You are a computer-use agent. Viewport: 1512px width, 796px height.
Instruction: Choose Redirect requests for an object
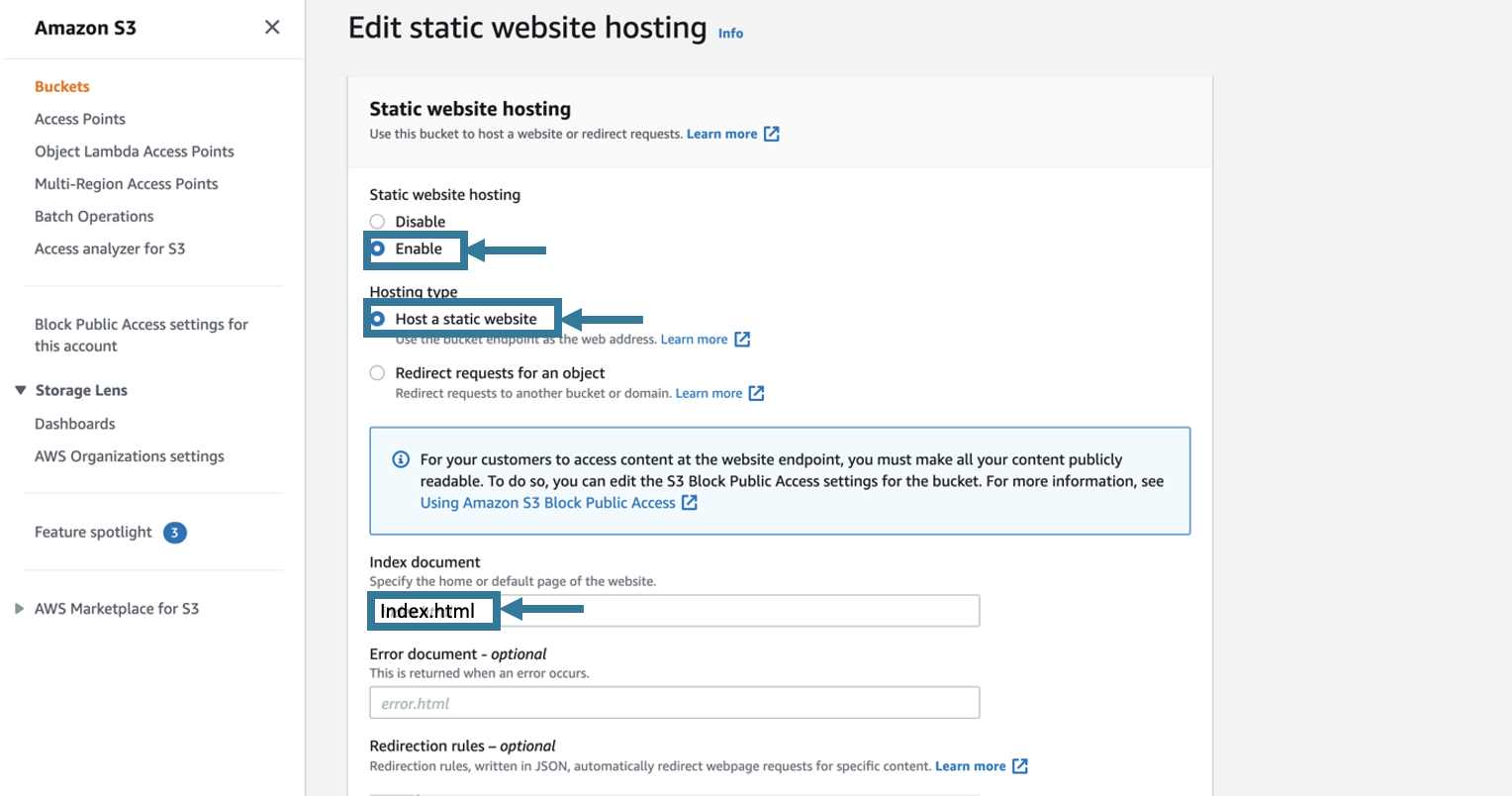(x=377, y=372)
